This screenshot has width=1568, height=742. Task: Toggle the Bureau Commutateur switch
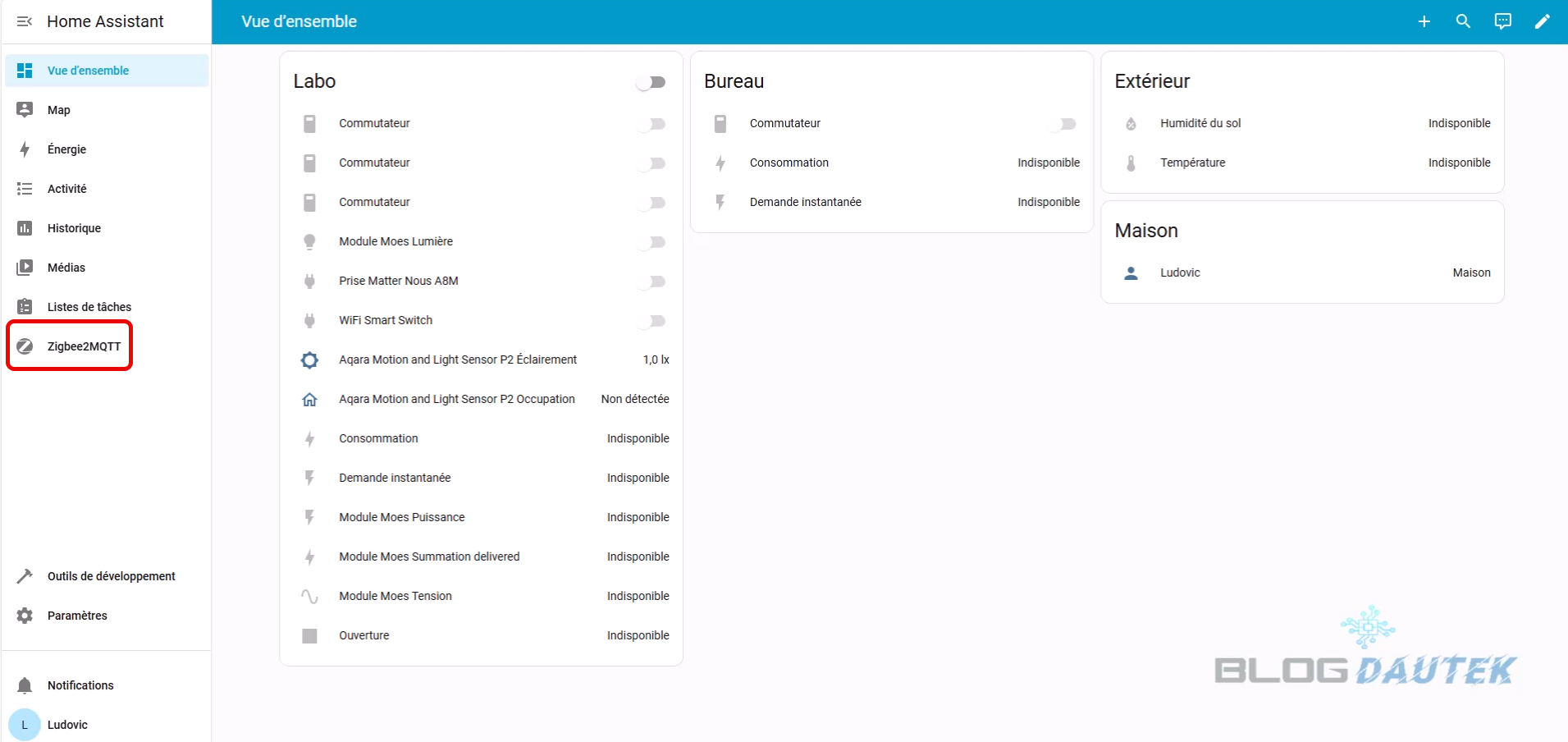[x=1063, y=124]
